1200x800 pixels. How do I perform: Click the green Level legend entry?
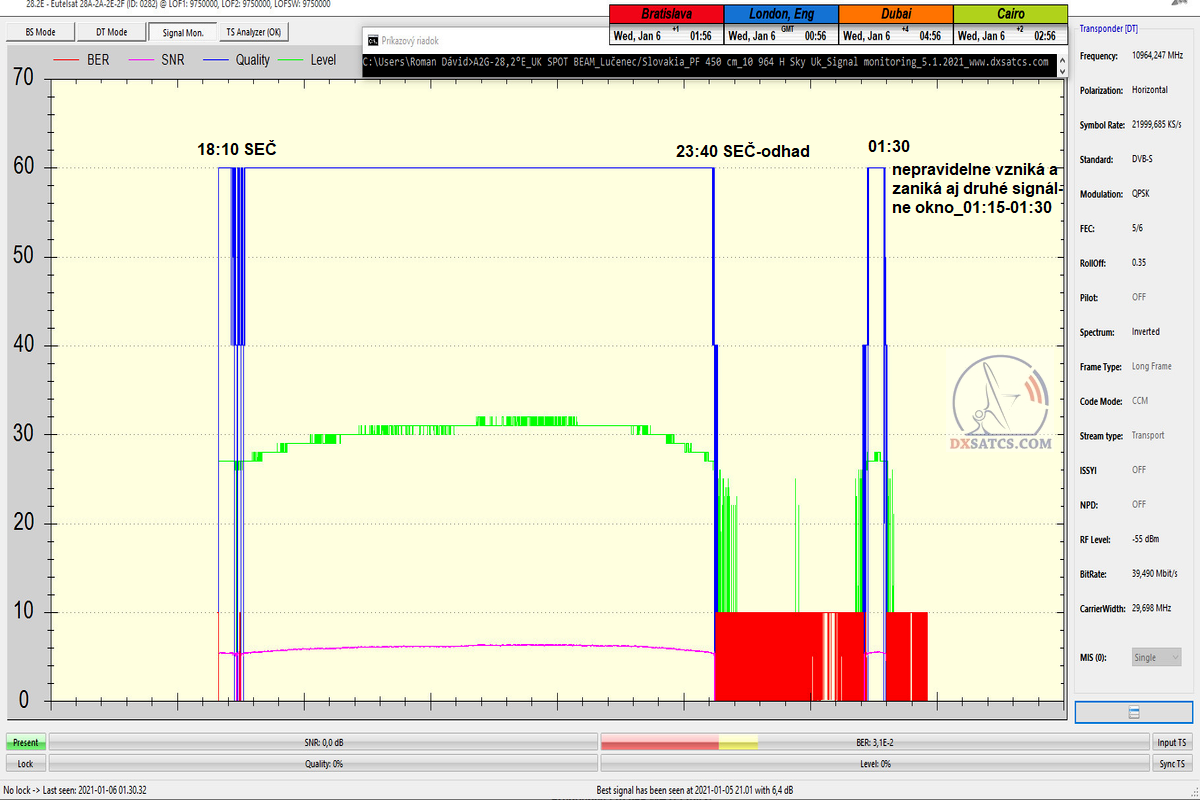tap(310, 60)
